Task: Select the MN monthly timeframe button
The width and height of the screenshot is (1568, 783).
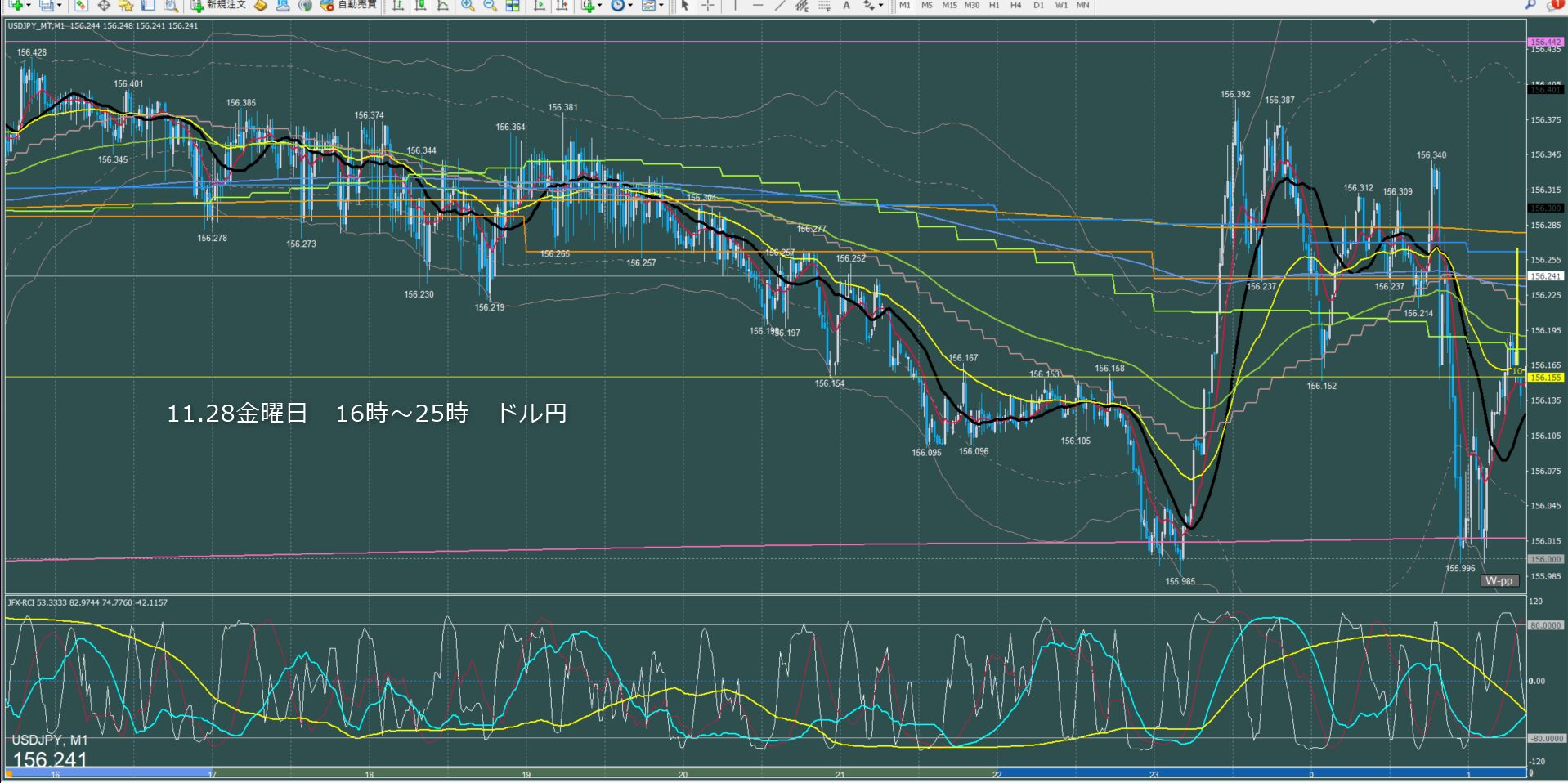Action: [1082, 5]
